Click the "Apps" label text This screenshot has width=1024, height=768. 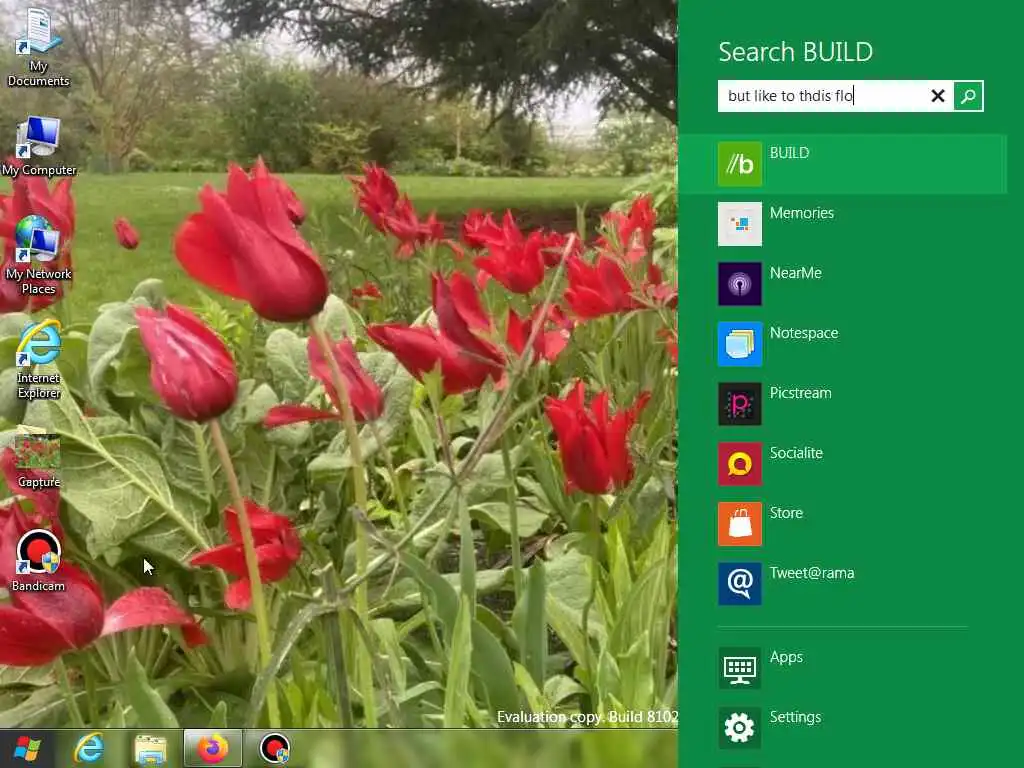pos(786,658)
